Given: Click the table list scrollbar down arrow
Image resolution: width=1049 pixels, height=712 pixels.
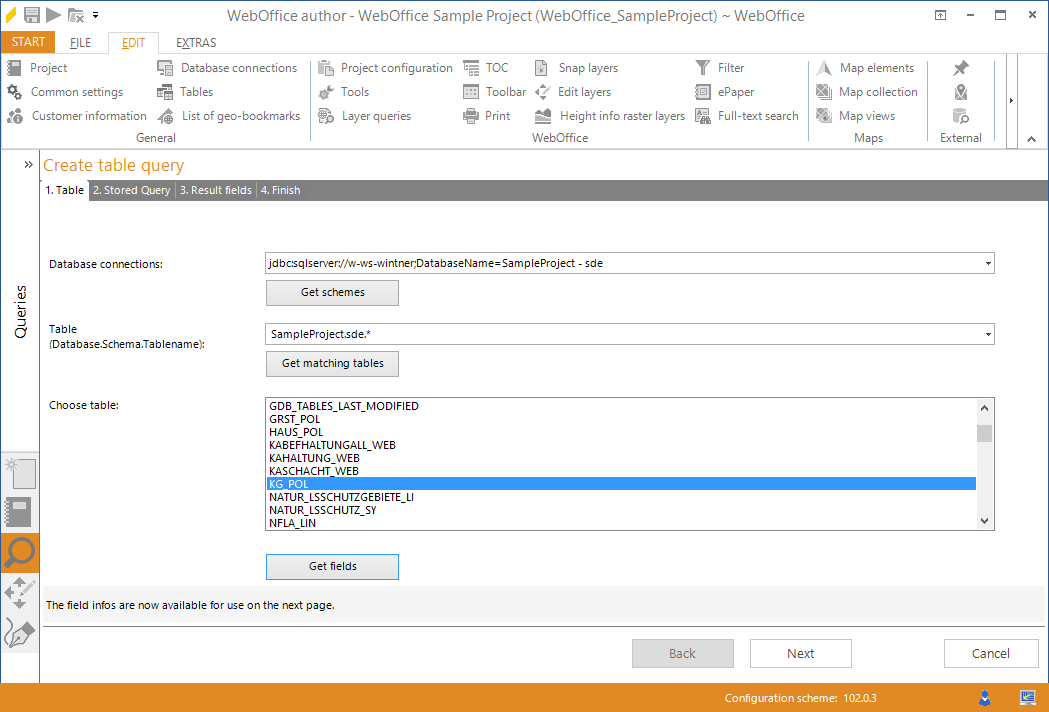Looking at the screenshot, I should 984,521.
